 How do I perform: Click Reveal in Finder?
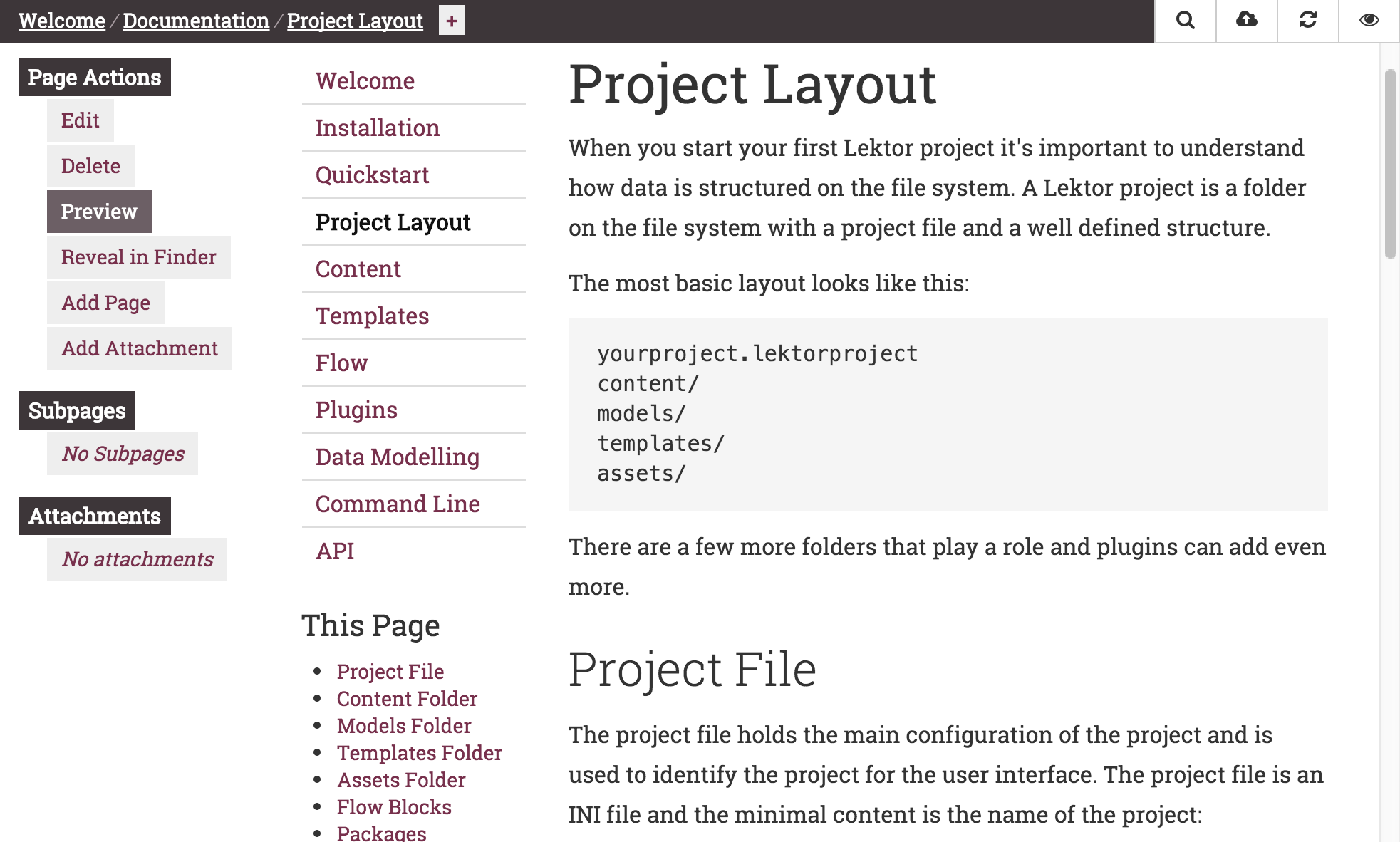tap(139, 257)
